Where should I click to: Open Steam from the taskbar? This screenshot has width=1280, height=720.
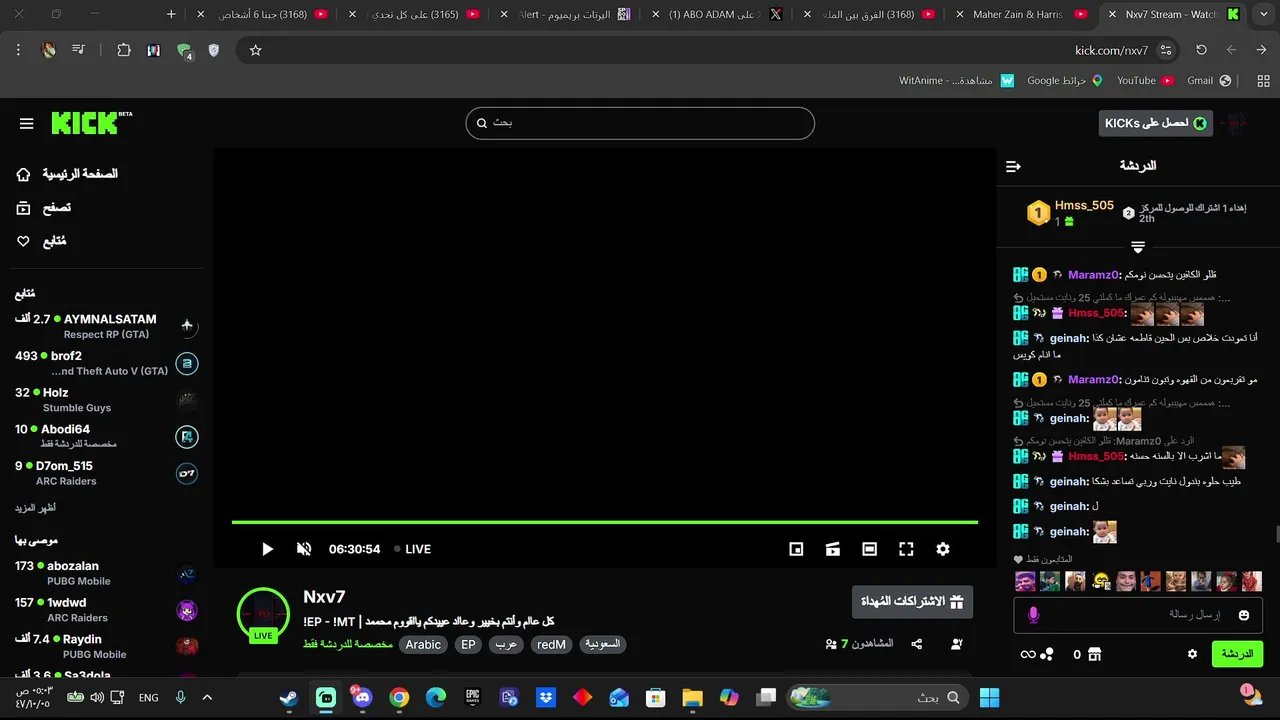click(x=289, y=697)
